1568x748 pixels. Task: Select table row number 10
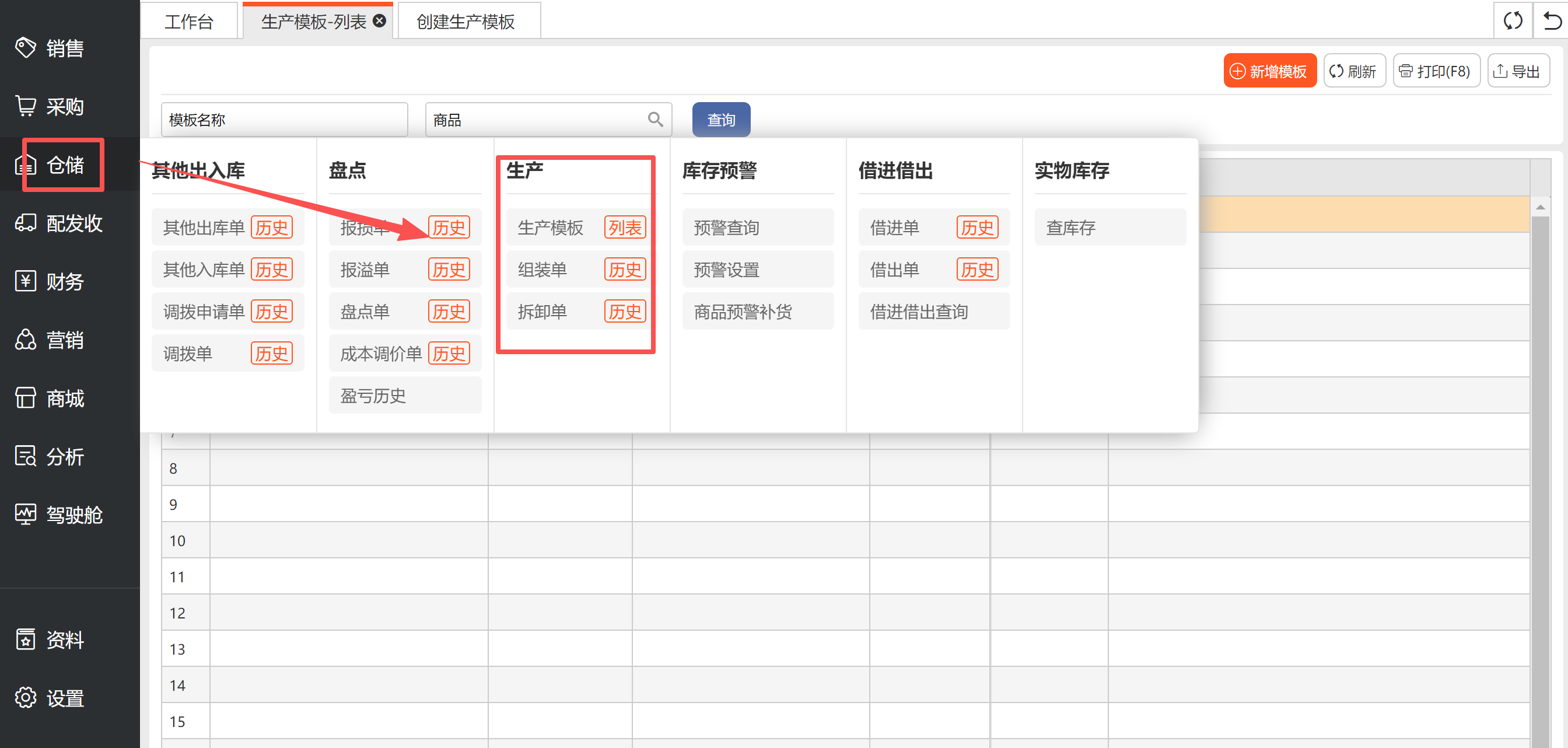point(845,540)
